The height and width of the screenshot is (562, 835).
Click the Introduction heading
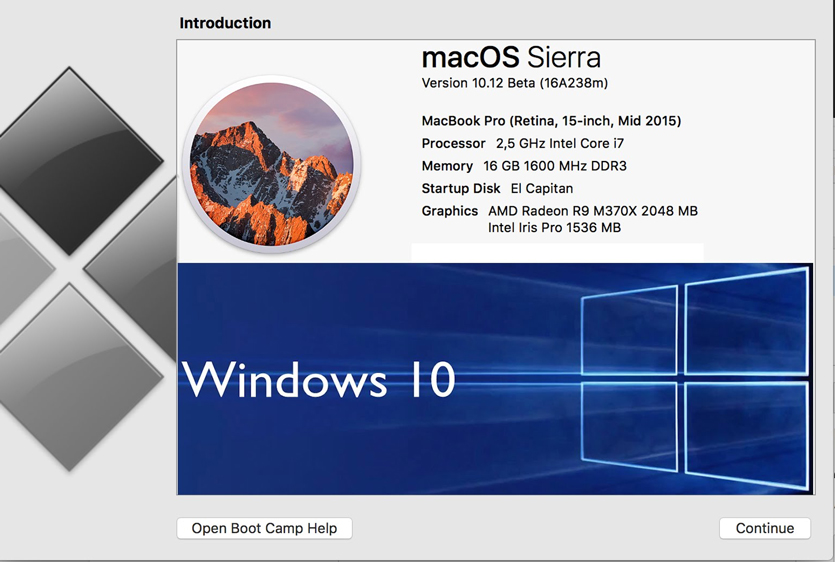click(x=225, y=23)
